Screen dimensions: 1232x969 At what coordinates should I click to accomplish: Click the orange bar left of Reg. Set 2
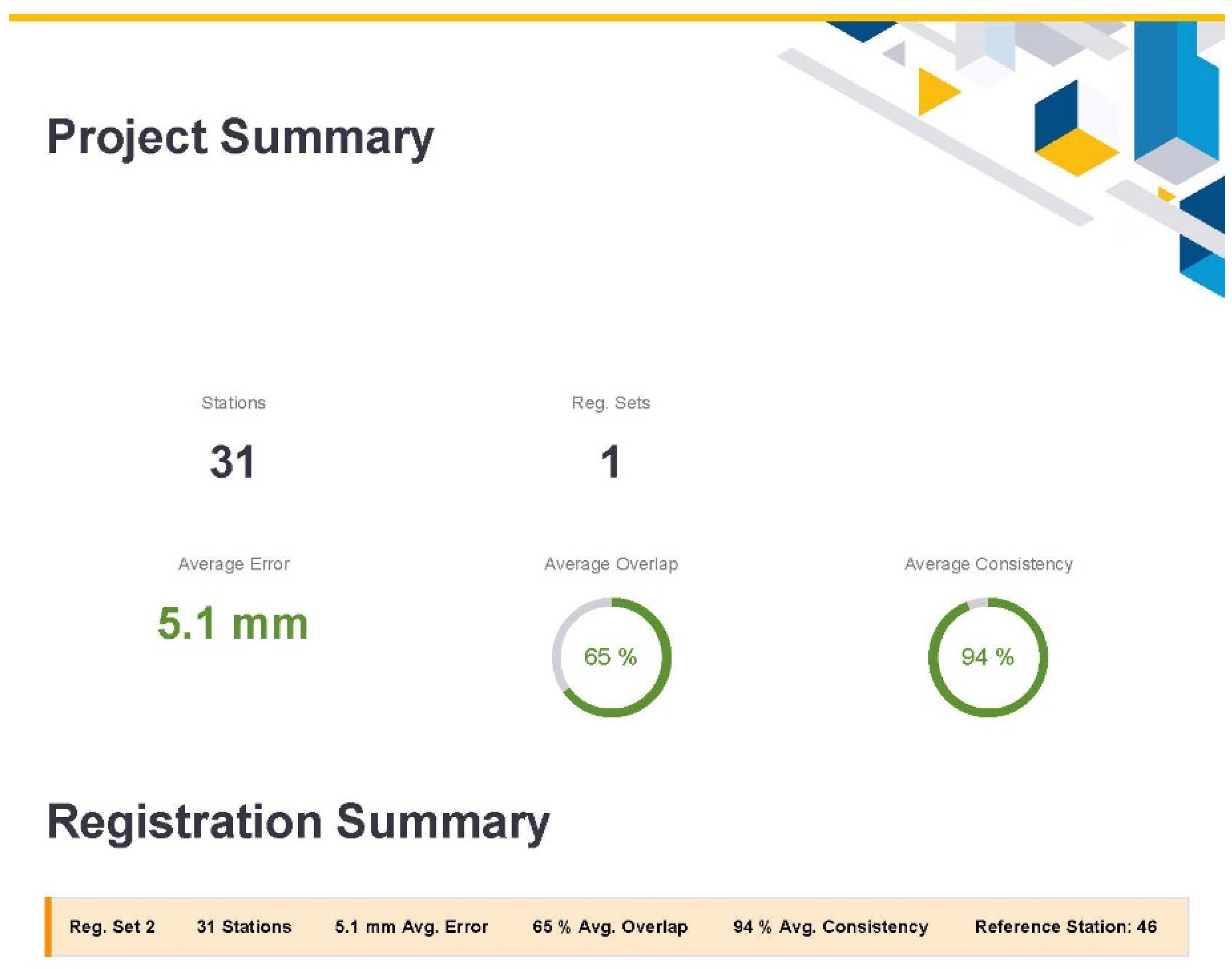pyautogui.click(x=48, y=926)
